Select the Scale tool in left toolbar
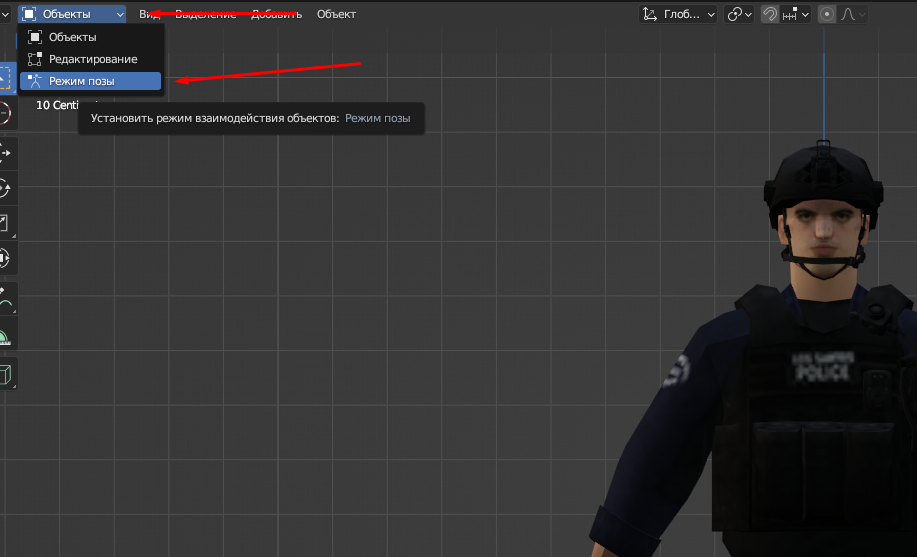Viewport: 917px width, 557px height. click(x=4, y=223)
